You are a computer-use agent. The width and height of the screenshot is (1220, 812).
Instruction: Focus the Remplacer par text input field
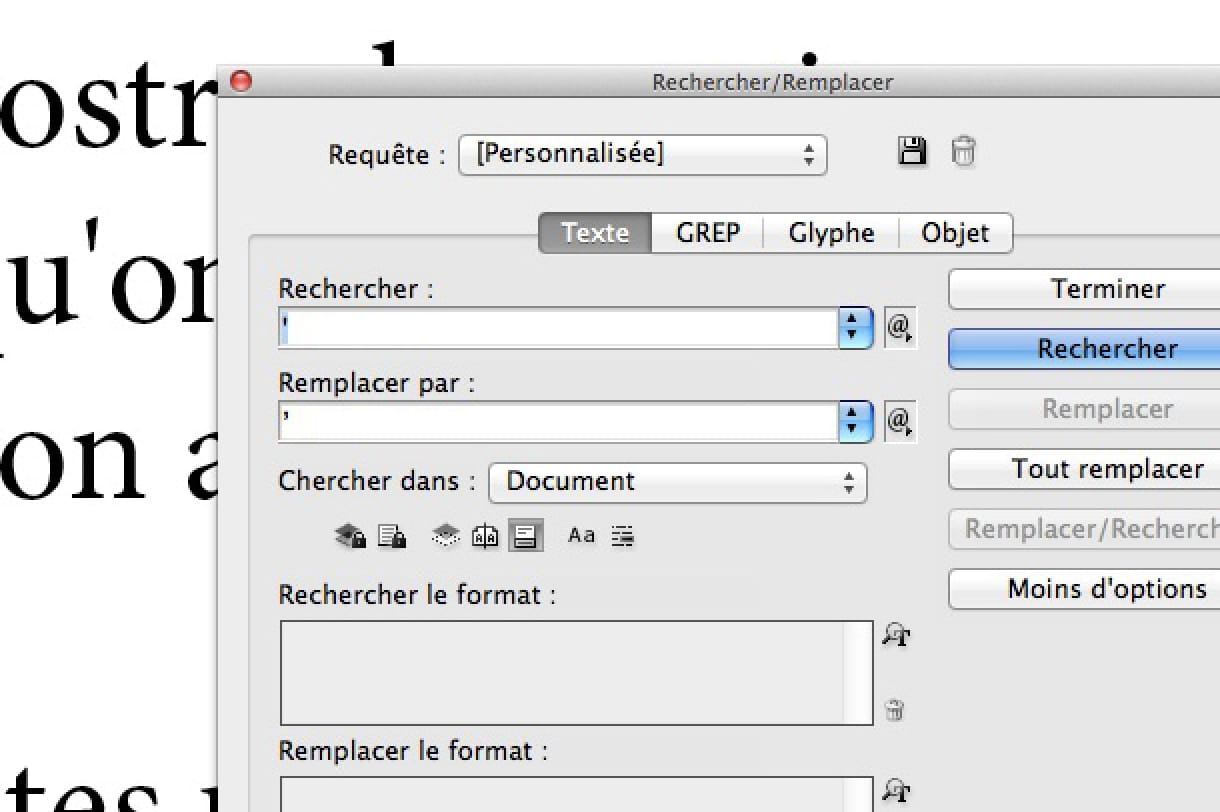point(558,422)
